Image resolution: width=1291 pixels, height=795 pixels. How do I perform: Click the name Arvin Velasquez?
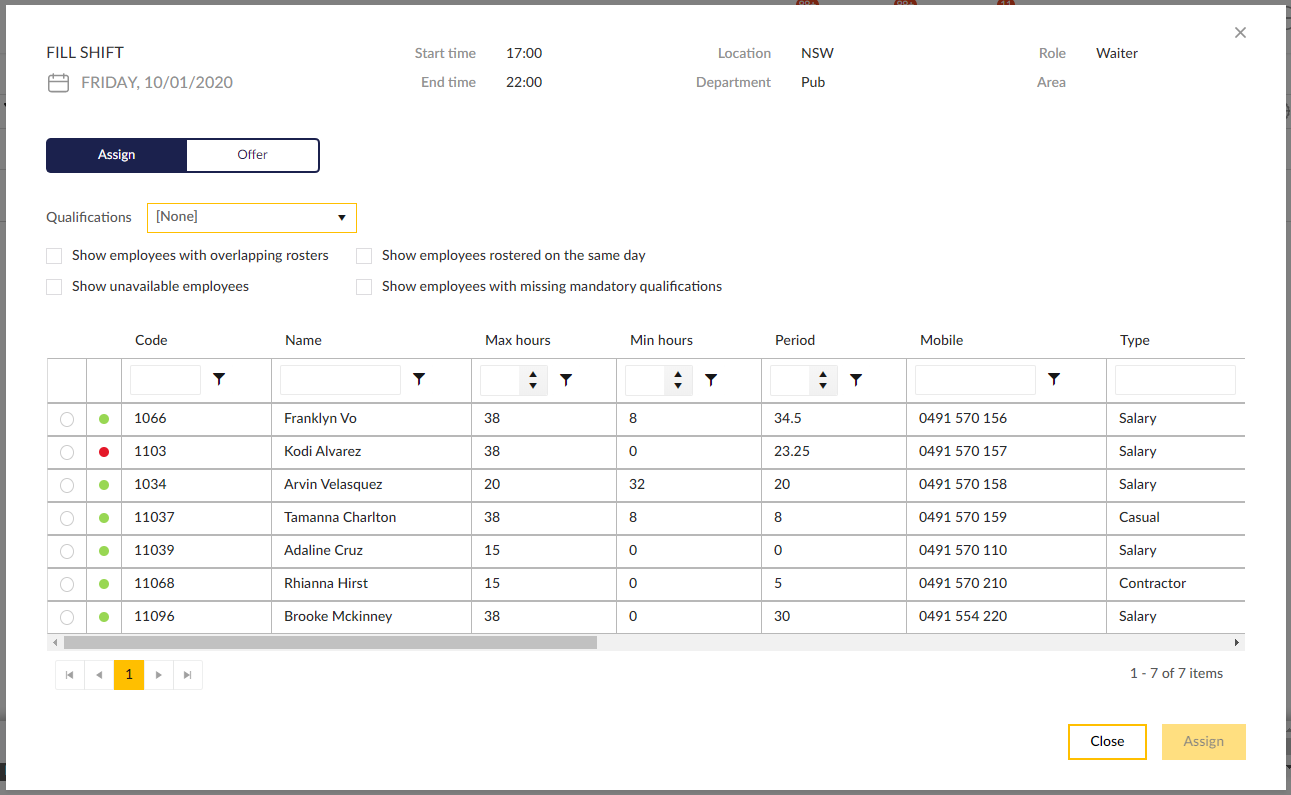[x=333, y=485]
